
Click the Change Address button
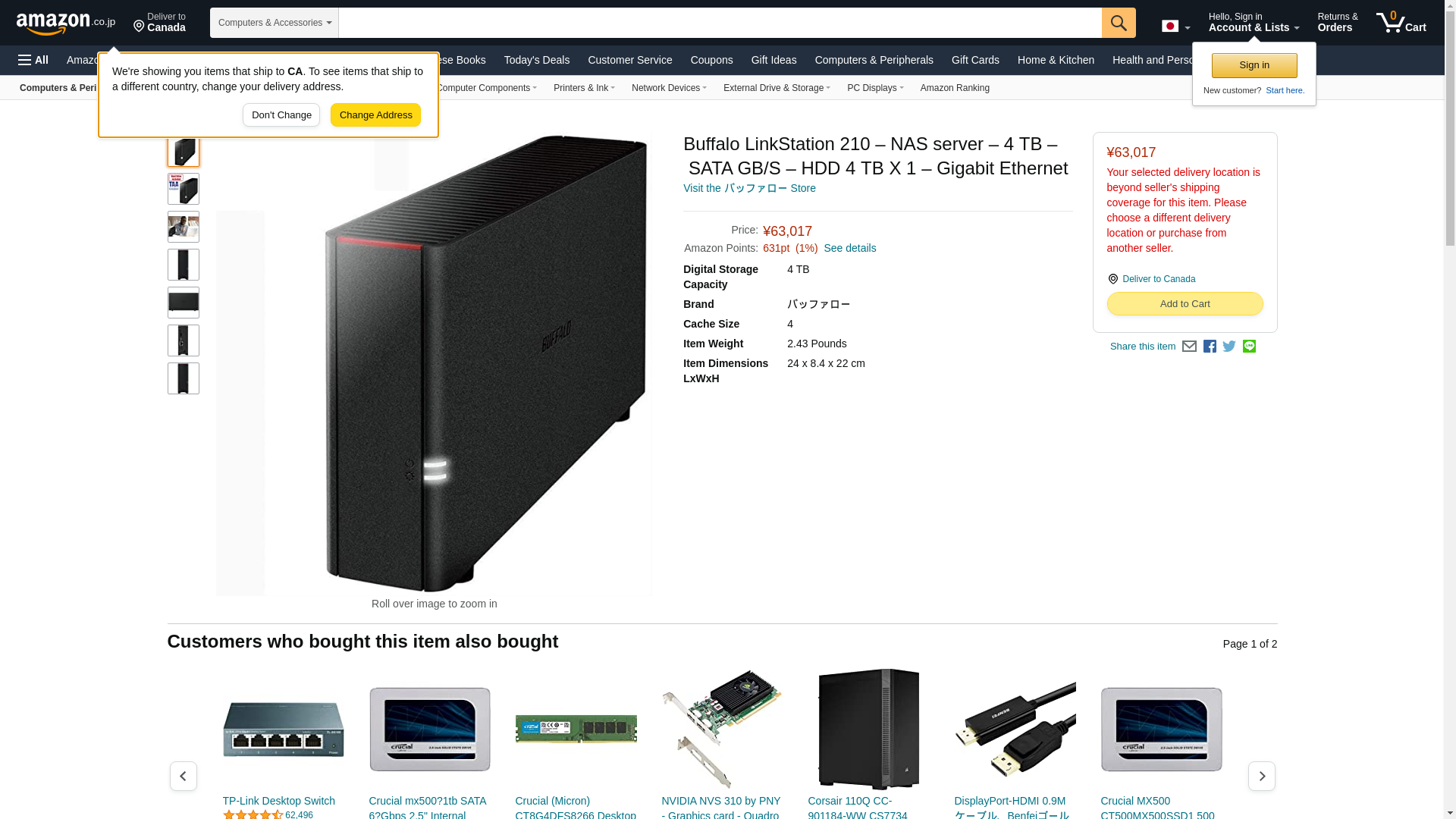click(375, 115)
